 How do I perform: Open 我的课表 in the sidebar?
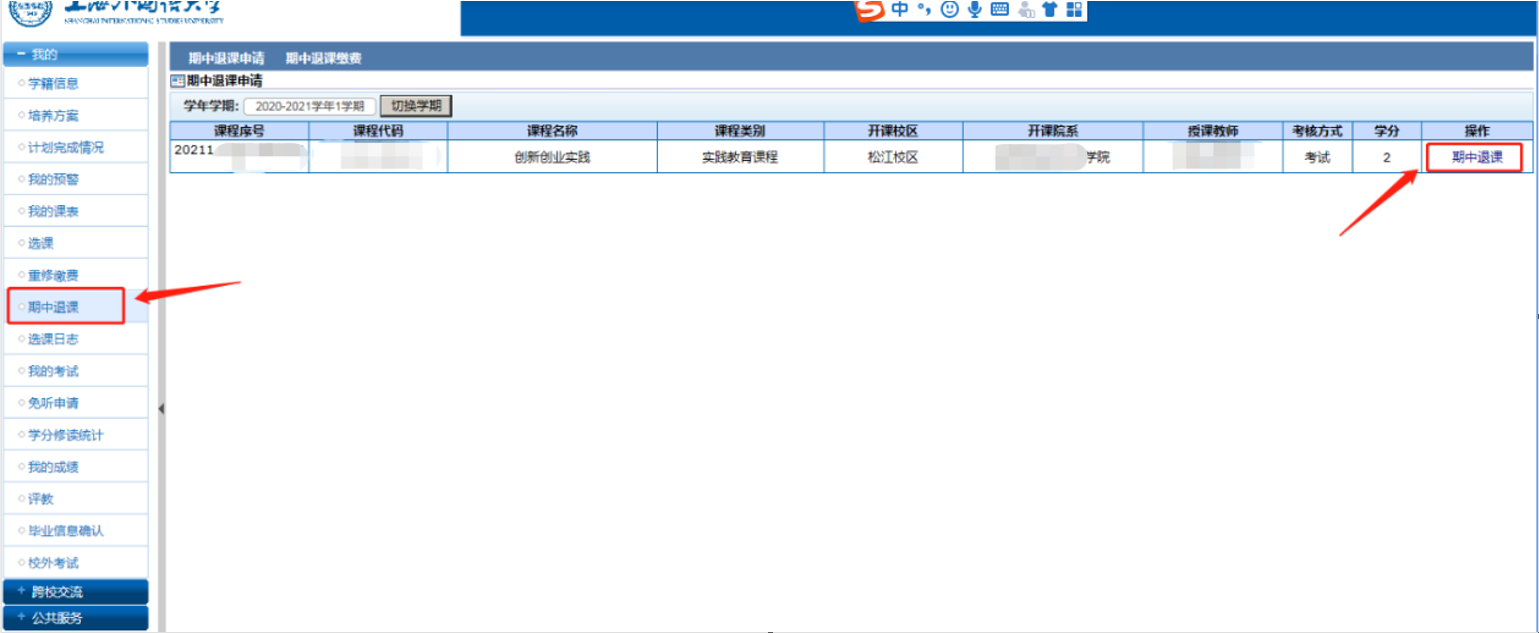click(53, 212)
